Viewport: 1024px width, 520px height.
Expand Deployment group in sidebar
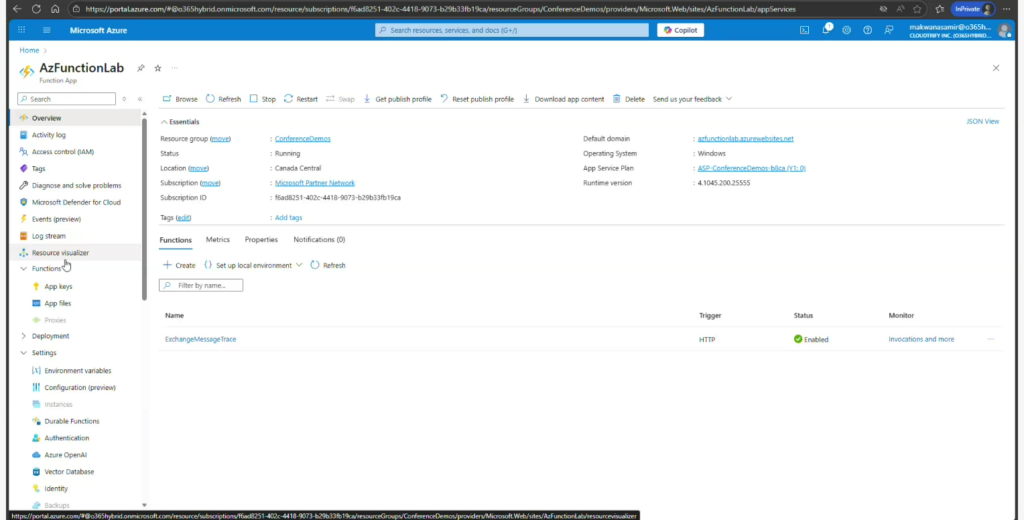click(x=24, y=336)
